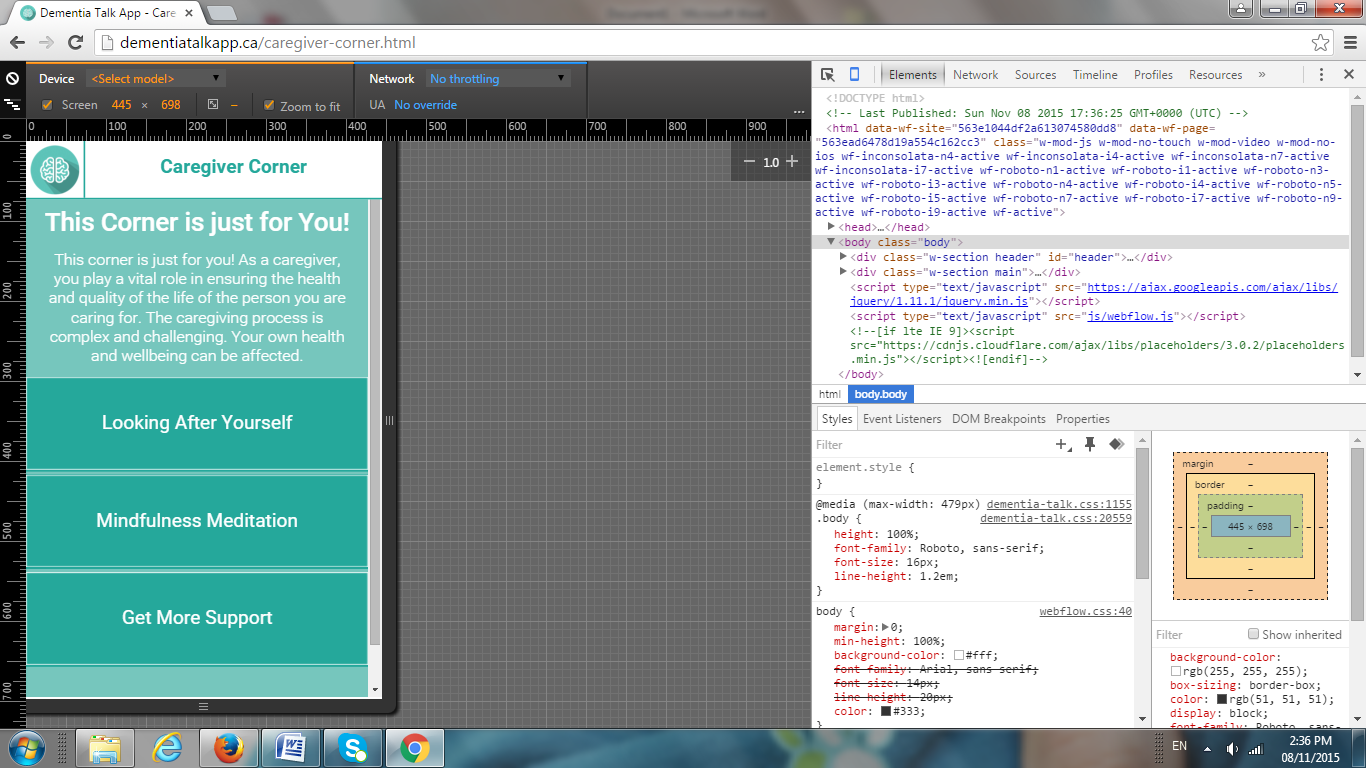This screenshot has width=1366, height=768.
Task: Select the html breadcrumb item
Action: click(830, 394)
